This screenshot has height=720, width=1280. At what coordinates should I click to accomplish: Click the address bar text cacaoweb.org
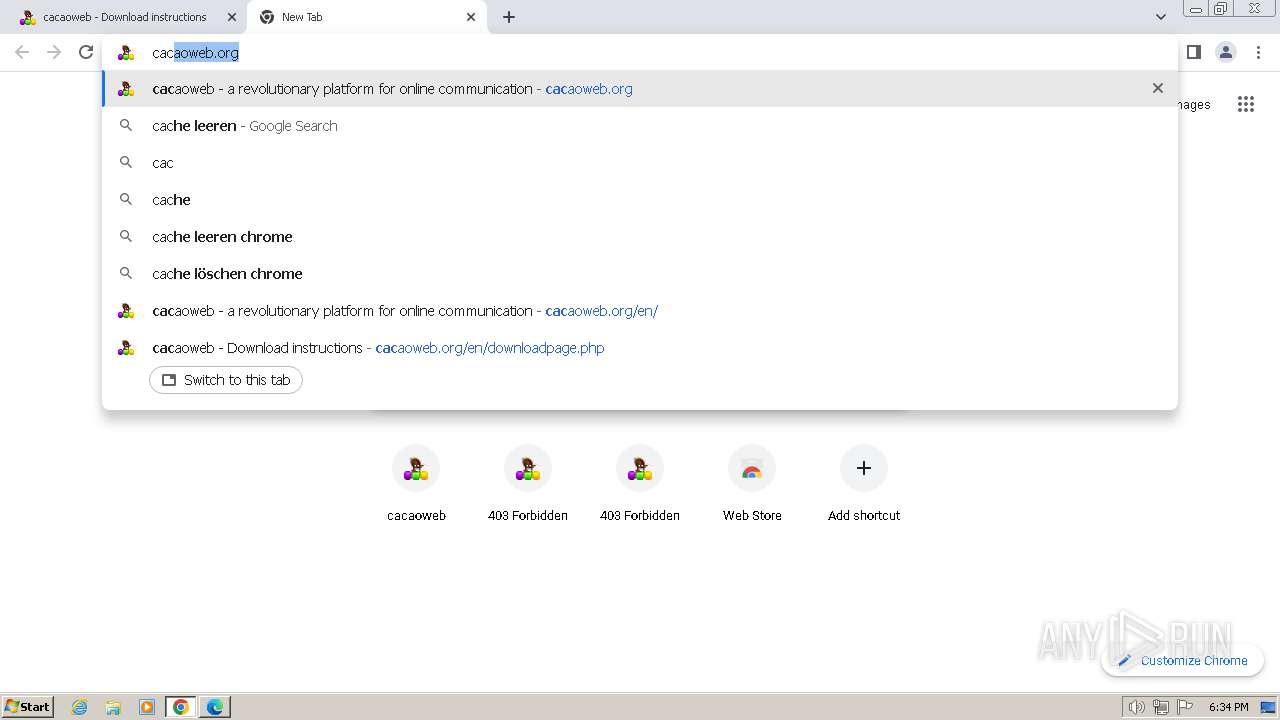click(195, 53)
